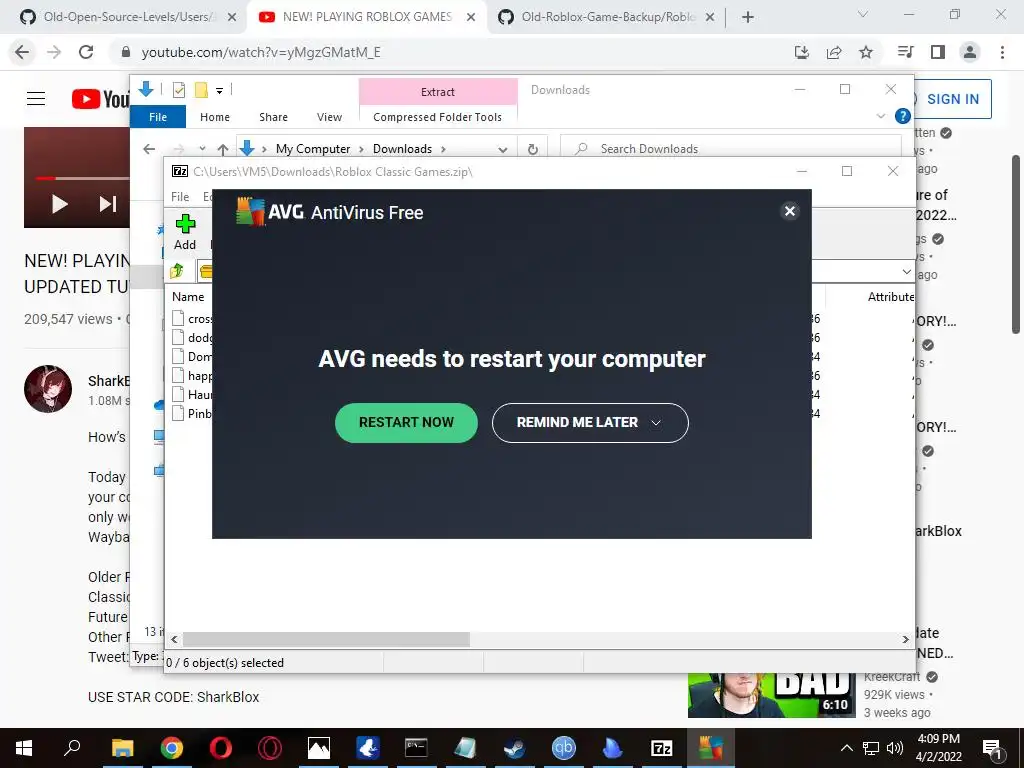Click Explorer Refresh button
The image size is (1024, 768).
[533, 149]
